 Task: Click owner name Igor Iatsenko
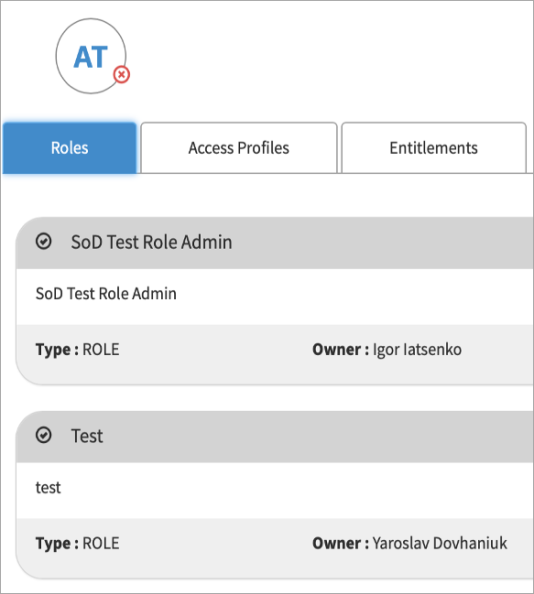pyautogui.click(x=417, y=349)
